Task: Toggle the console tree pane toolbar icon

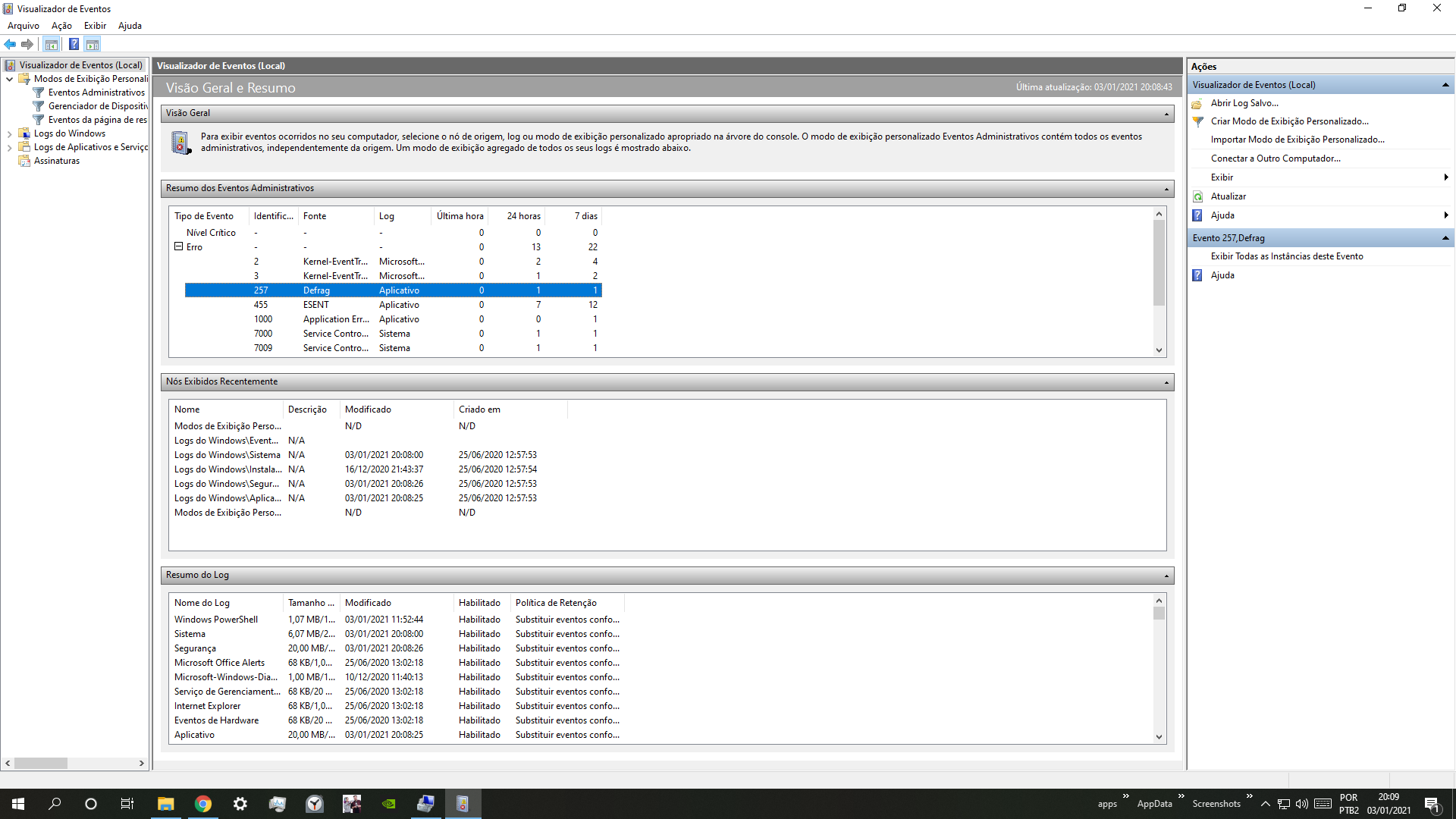Action: coord(52,45)
